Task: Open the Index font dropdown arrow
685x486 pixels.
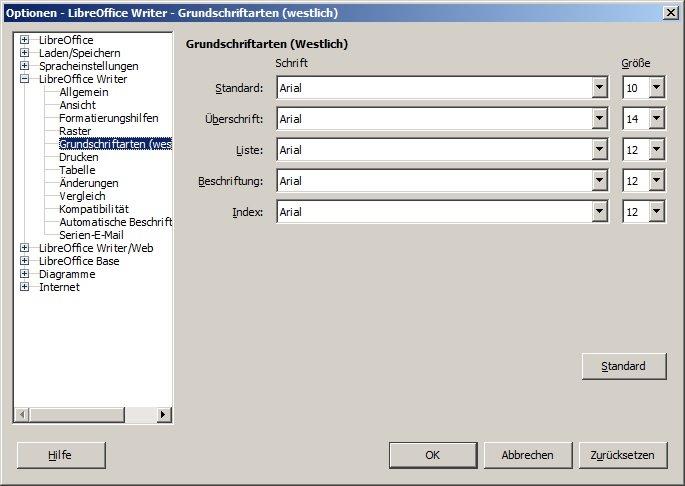Action: pyautogui.click(x=599, y=212)
